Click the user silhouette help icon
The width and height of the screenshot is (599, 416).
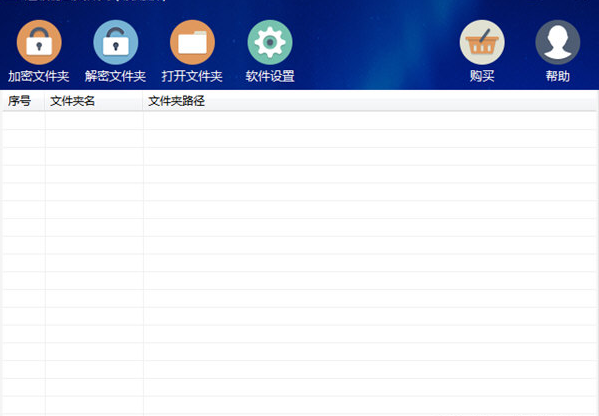click(558, 42)
